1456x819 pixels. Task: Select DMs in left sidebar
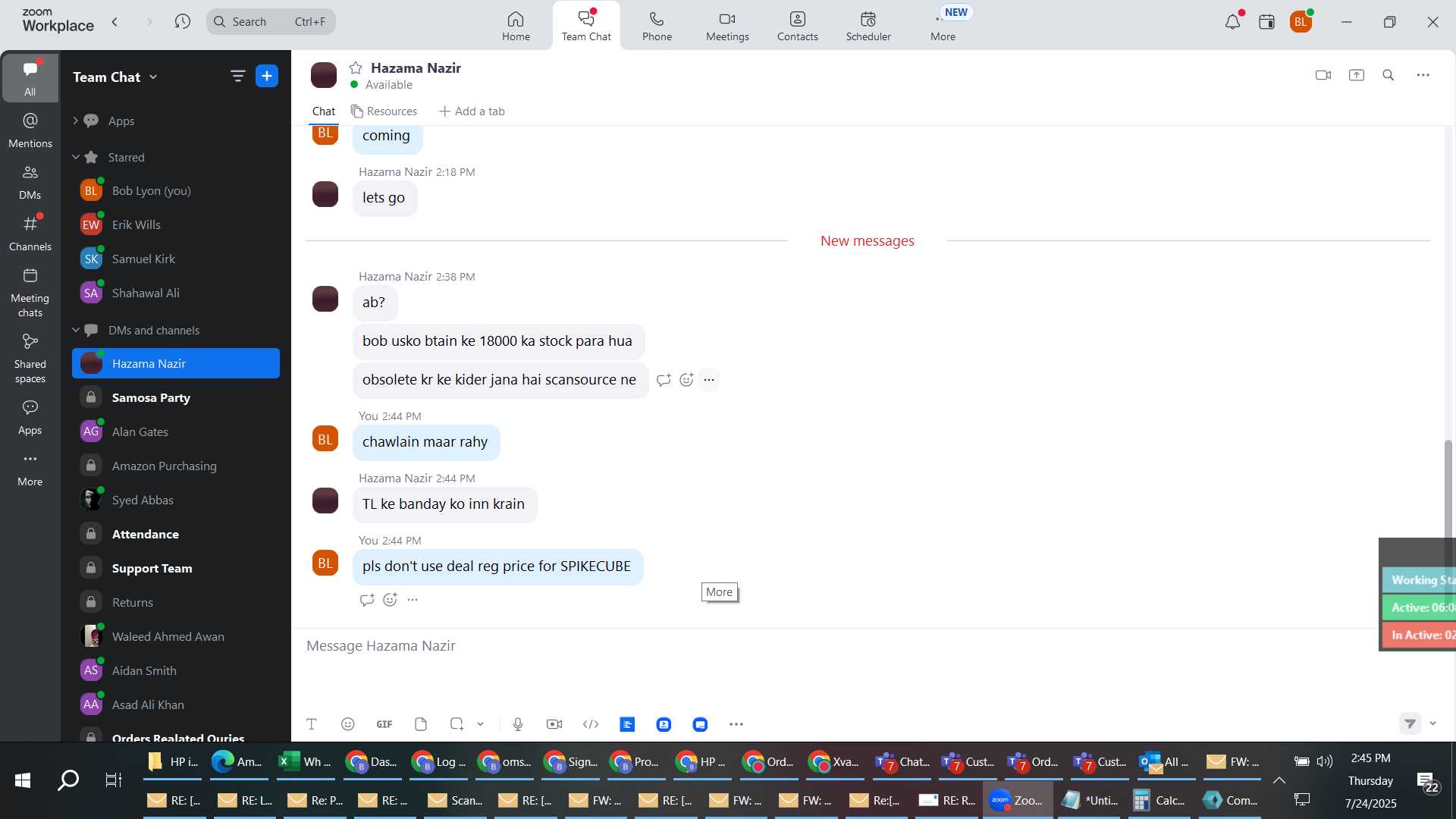30,182
